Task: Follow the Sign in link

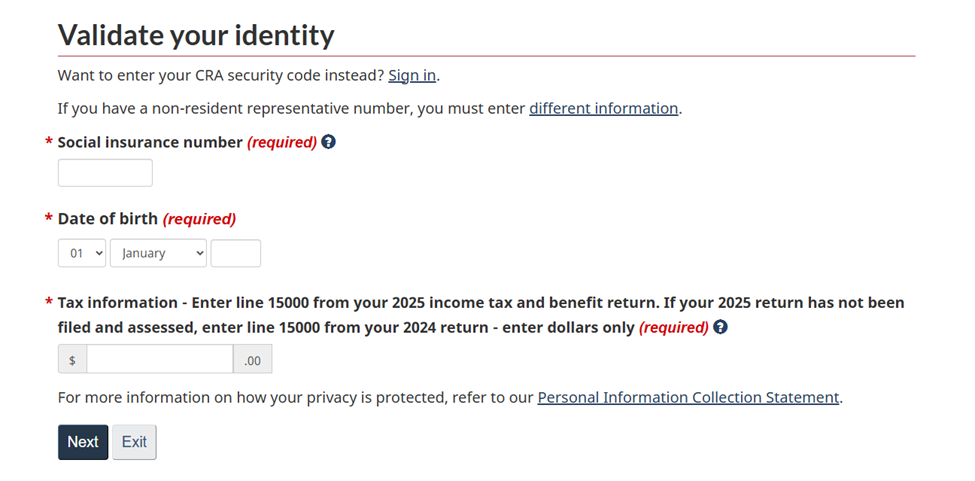Action: click(x=412, y=75)
